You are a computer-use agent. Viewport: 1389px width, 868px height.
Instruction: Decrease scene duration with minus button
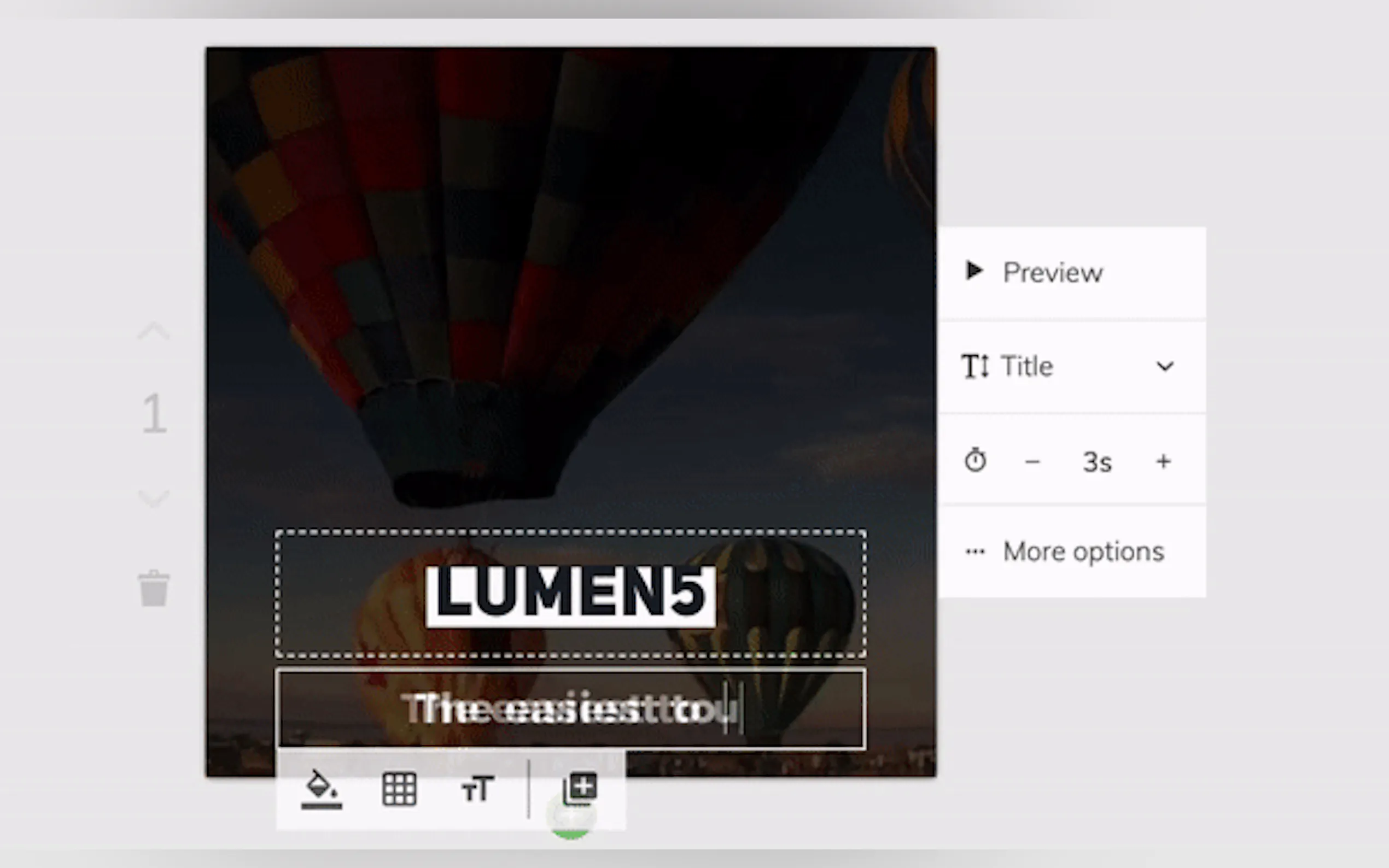[x=1032, y=461]
